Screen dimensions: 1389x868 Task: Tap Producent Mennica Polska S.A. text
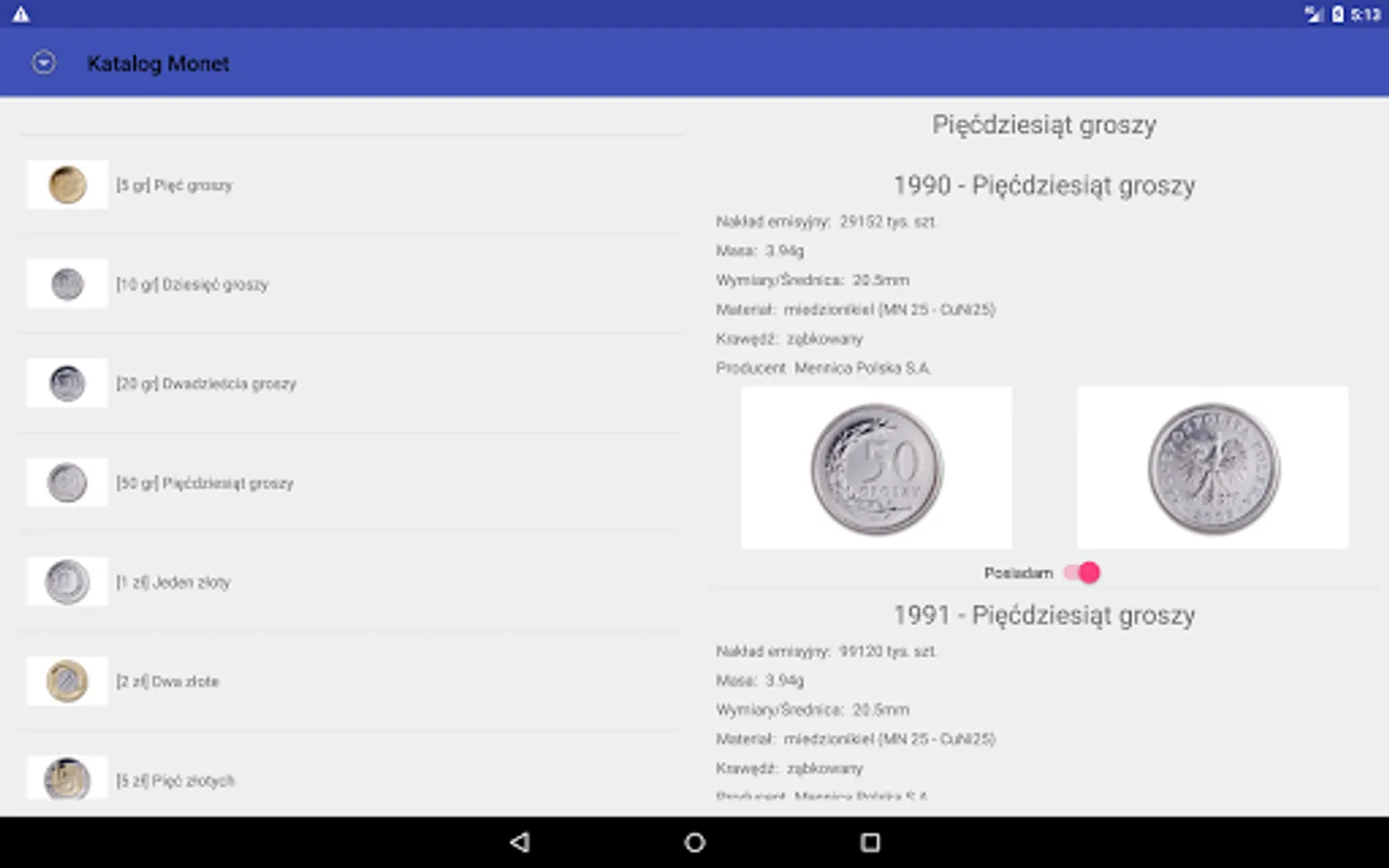pos(825,367)
